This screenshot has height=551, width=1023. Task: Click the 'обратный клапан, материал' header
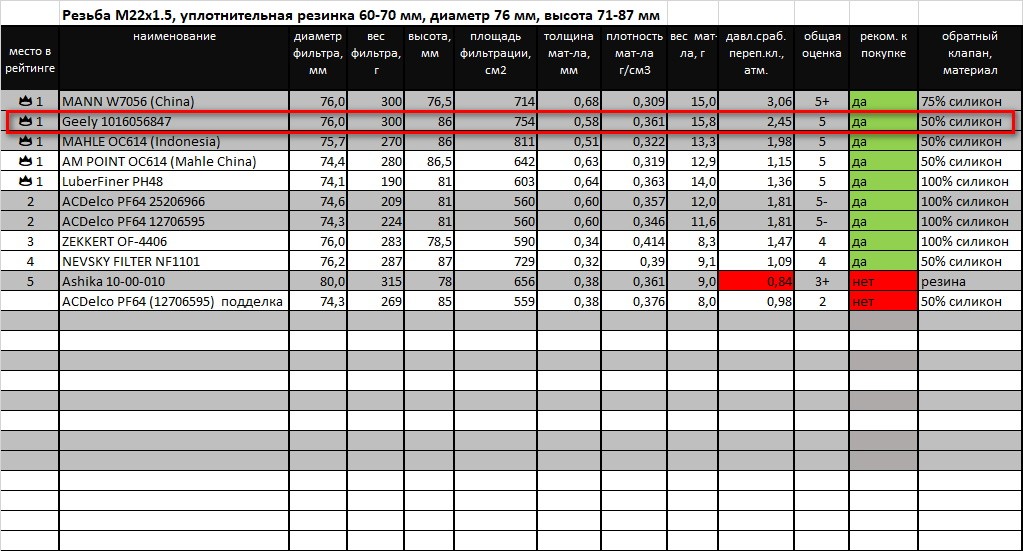[969, 54]
